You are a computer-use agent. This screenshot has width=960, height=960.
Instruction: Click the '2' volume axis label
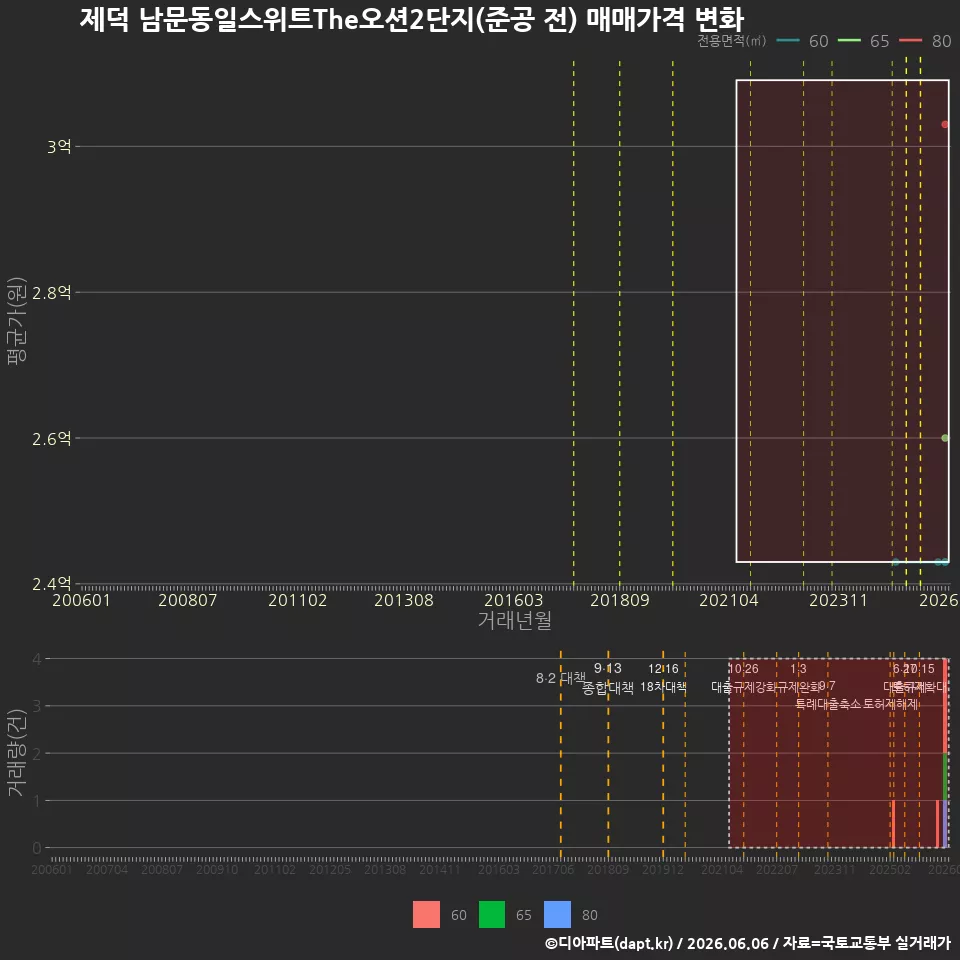click(37, 753)
